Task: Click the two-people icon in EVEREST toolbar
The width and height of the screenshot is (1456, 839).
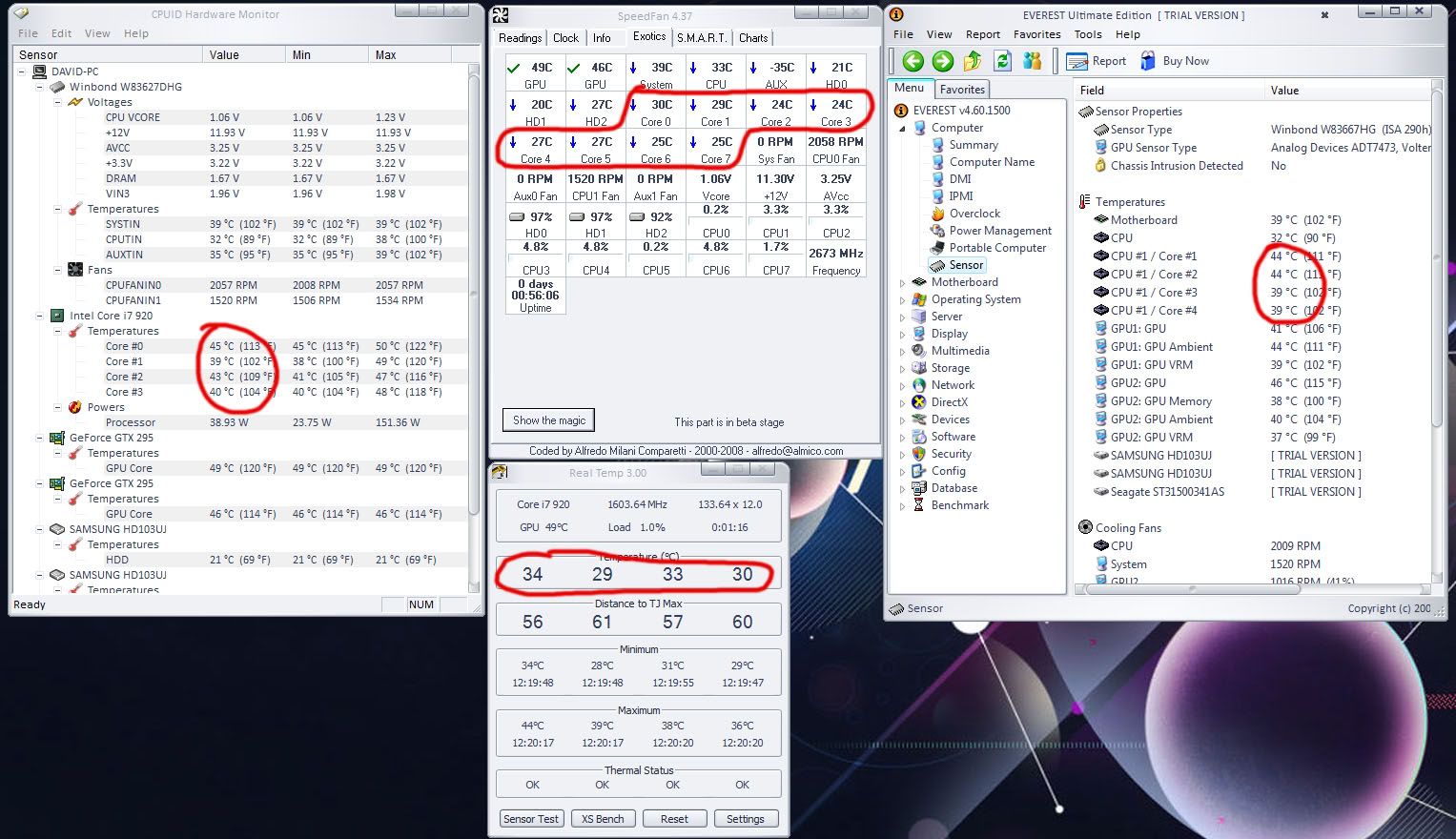Action: point(1033,61)
